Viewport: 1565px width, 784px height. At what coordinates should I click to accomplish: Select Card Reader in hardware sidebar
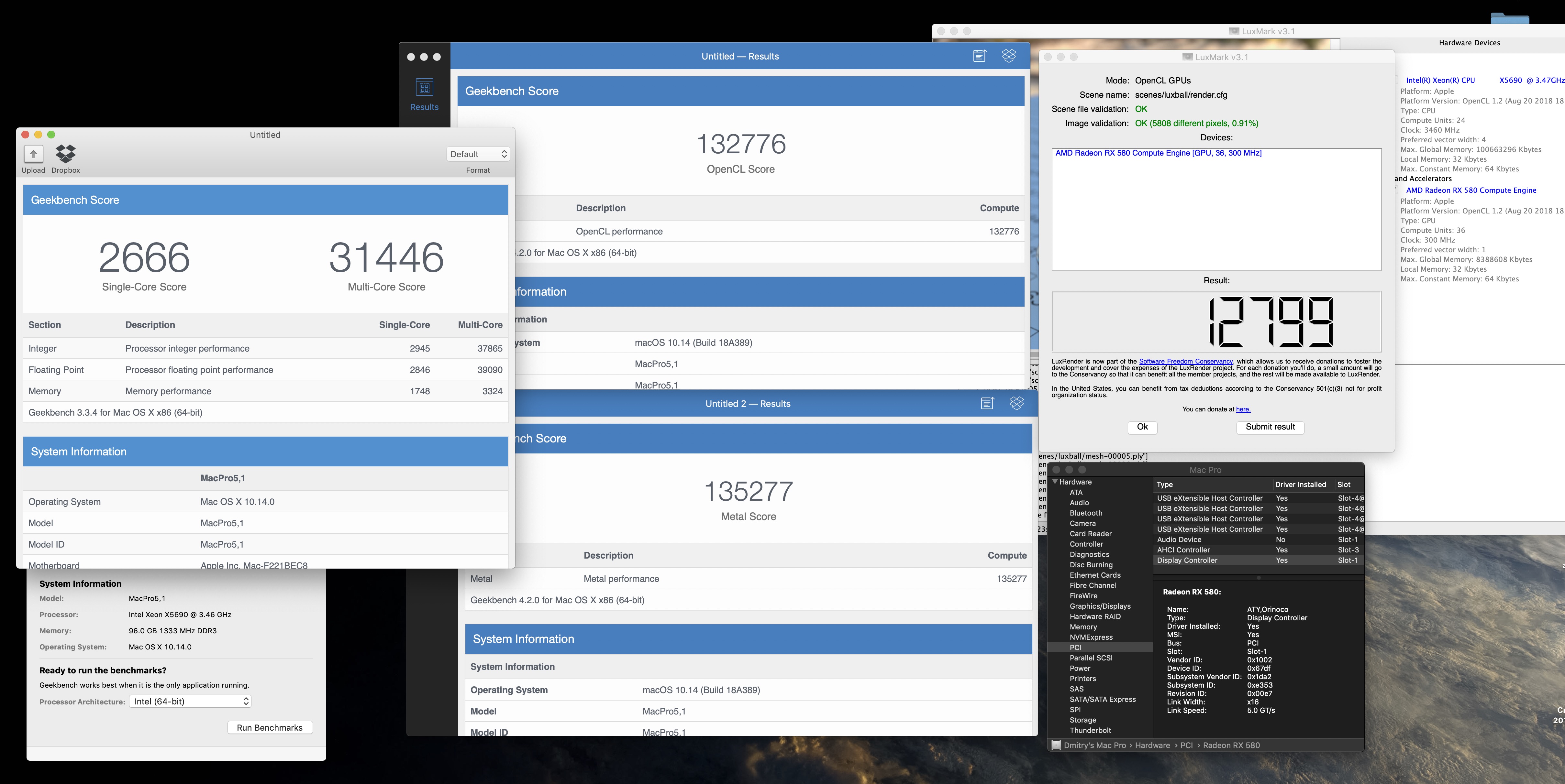coord(1091,534)
